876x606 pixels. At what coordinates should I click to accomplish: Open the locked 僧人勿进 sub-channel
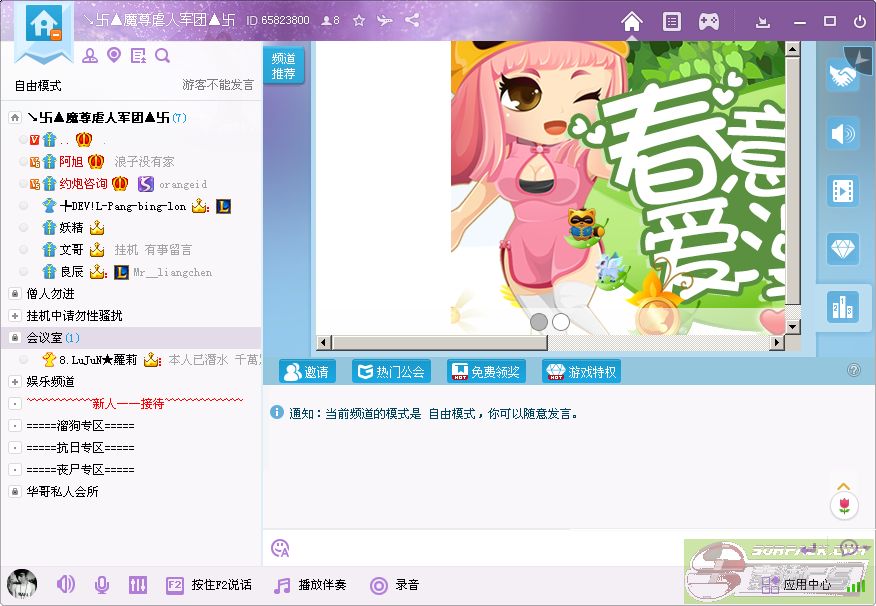pyautogui.click(x=50, y=294)
